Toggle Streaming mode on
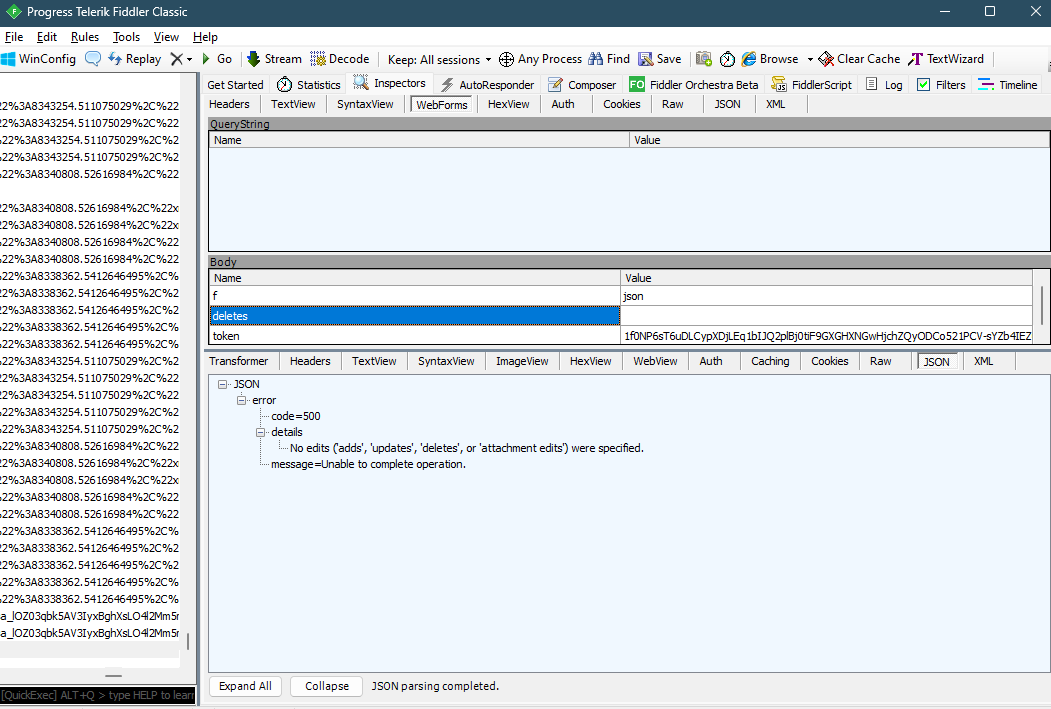 click(273, 58)
